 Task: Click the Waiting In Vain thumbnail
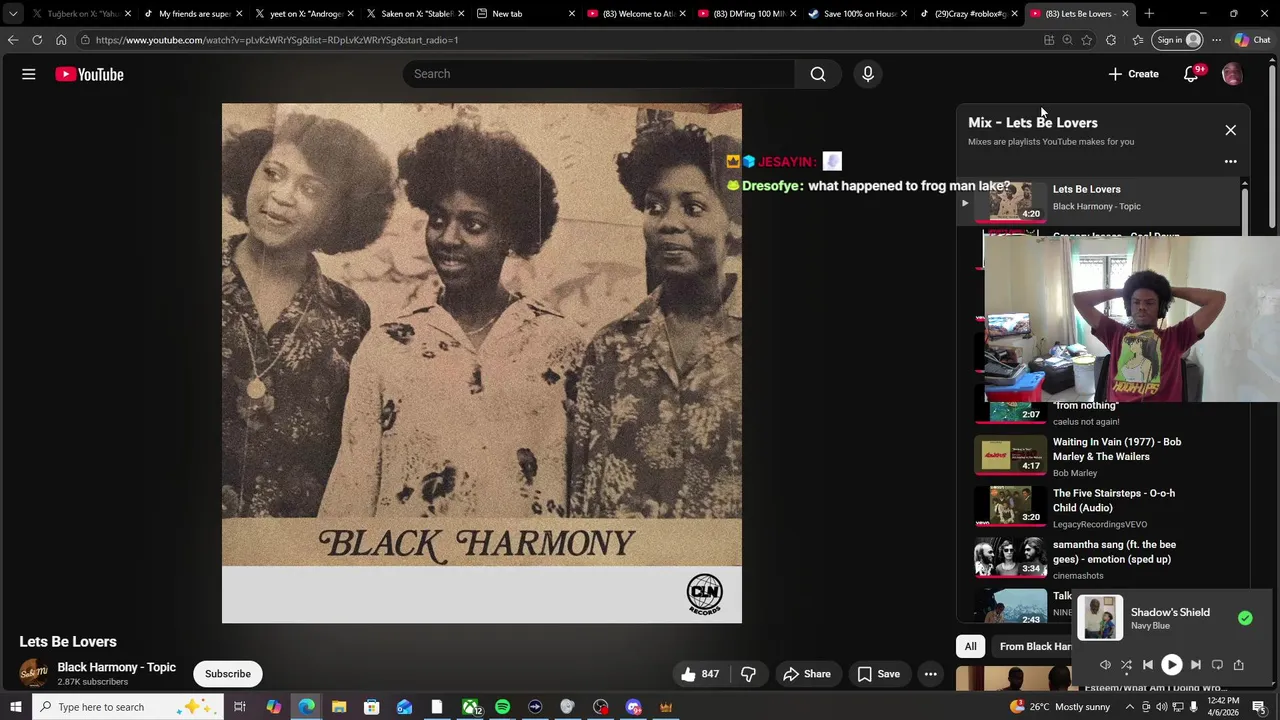point(1010,456)
